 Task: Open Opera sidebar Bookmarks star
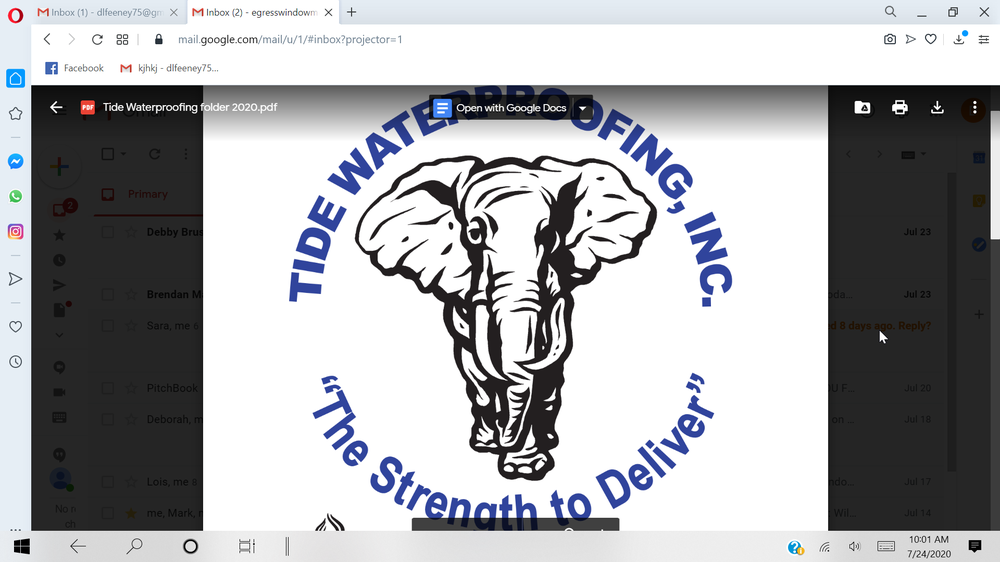pos(15,114)
